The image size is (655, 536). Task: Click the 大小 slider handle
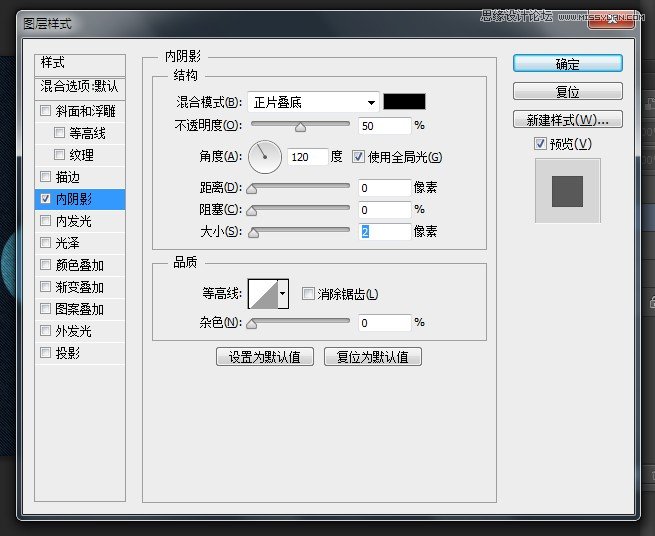tap(253, 233)
